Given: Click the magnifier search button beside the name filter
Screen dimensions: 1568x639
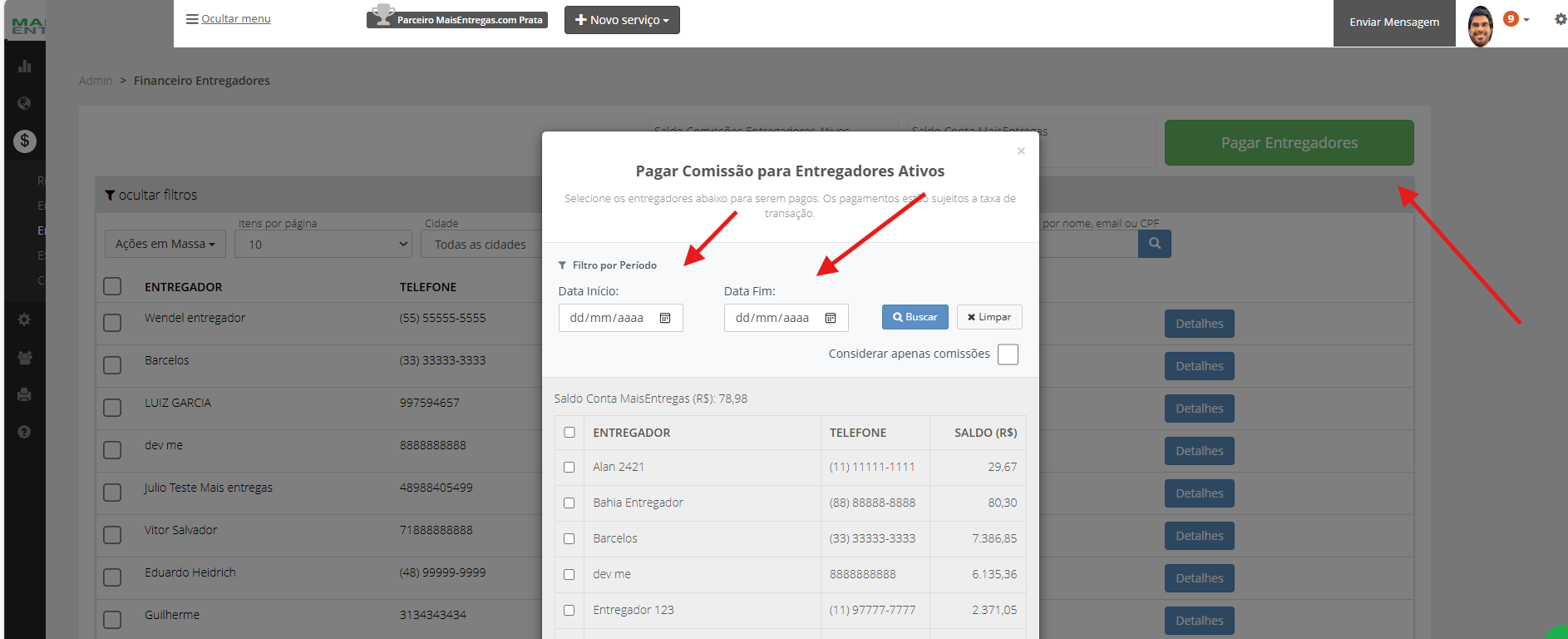Looking at the screenshot, I should coord(1155,243).
